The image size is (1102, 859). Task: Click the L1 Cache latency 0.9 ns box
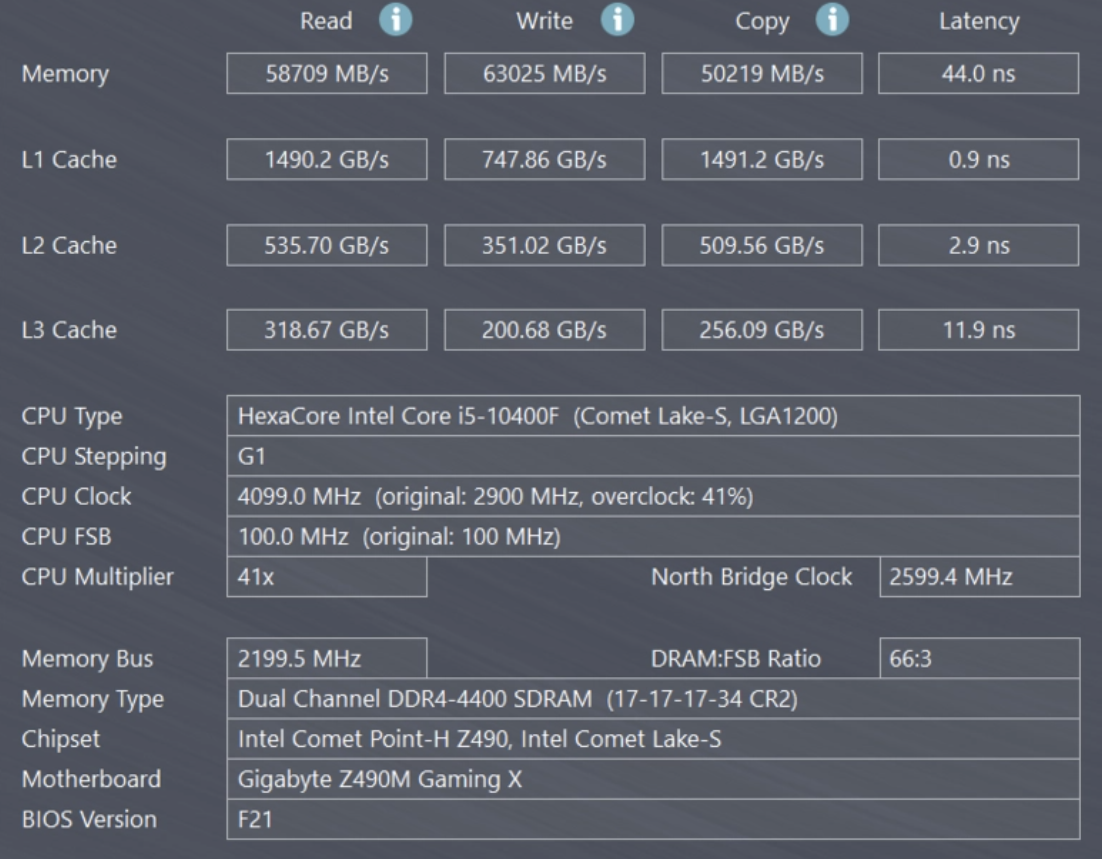click(x=978, y=160)
